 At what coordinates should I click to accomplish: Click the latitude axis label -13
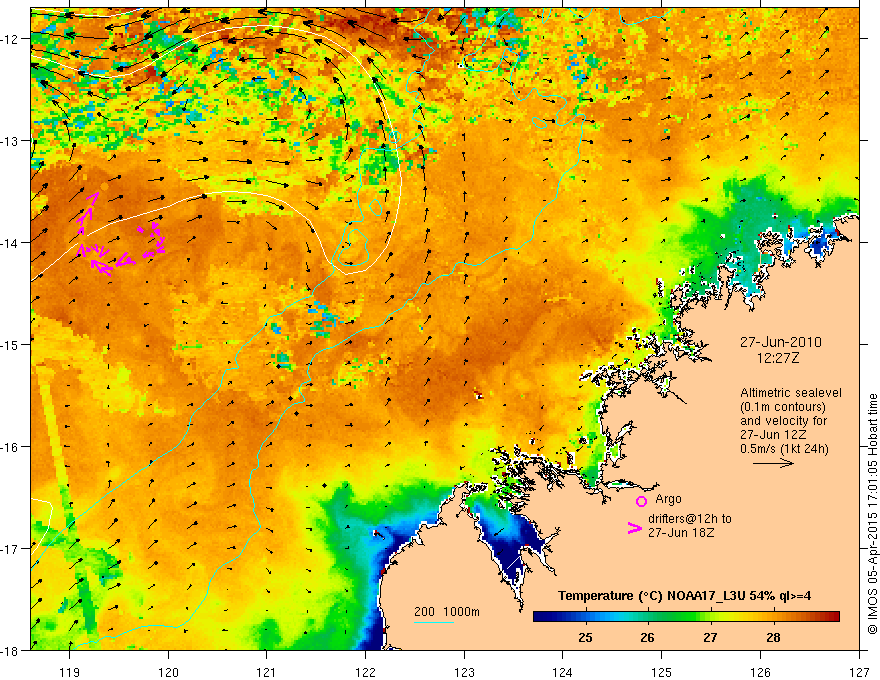(x=8, y=141)
